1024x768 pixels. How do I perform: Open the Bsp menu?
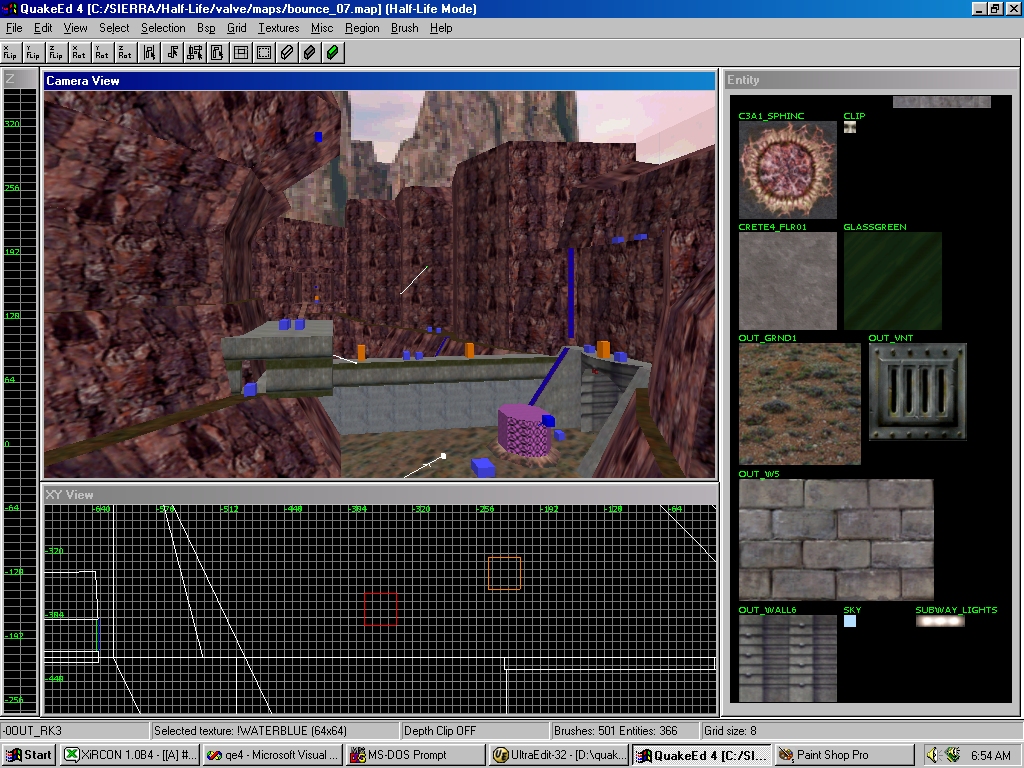click(x=206, y=28)
